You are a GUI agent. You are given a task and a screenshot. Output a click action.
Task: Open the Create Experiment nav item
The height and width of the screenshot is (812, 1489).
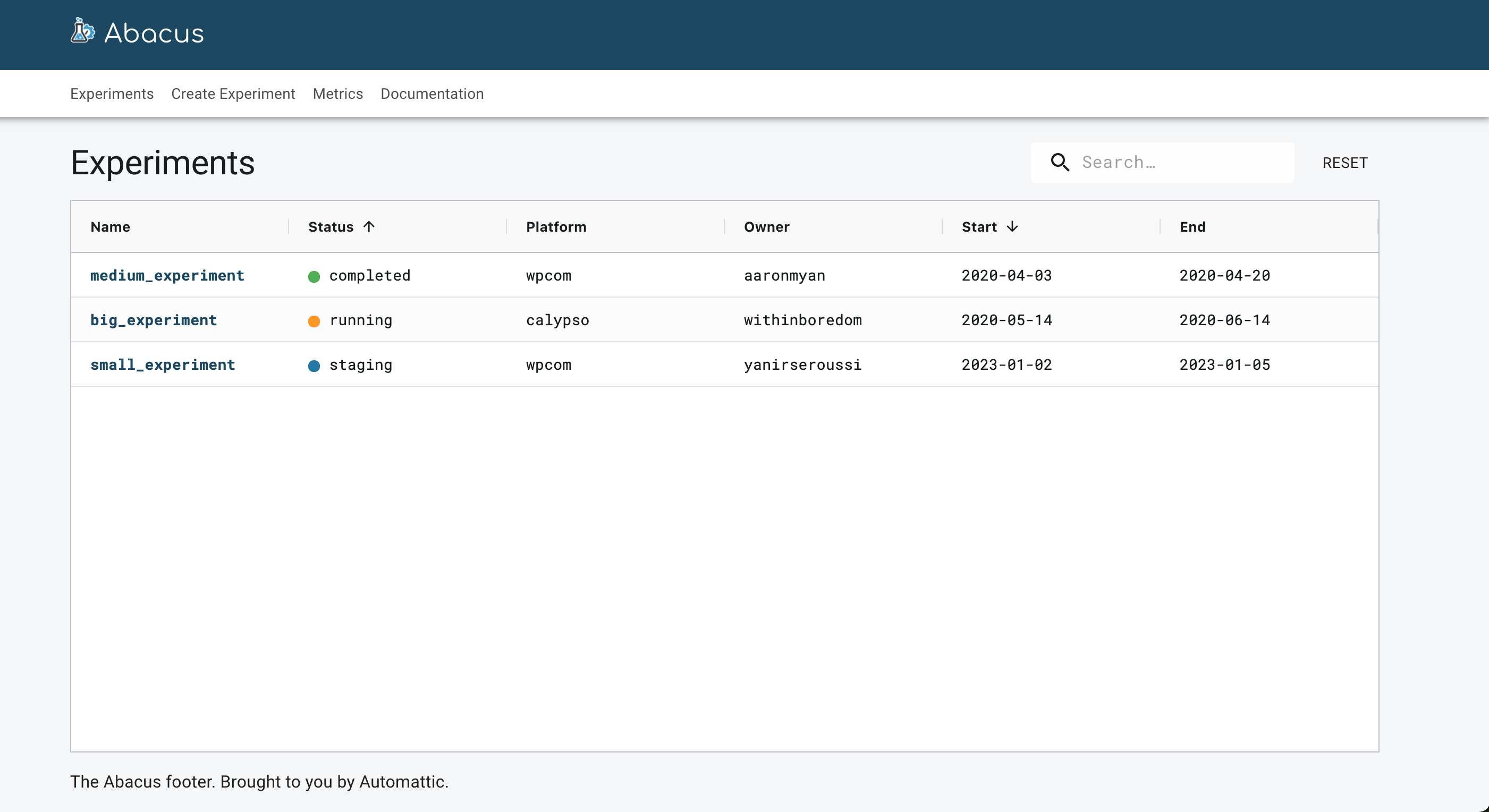233,94
